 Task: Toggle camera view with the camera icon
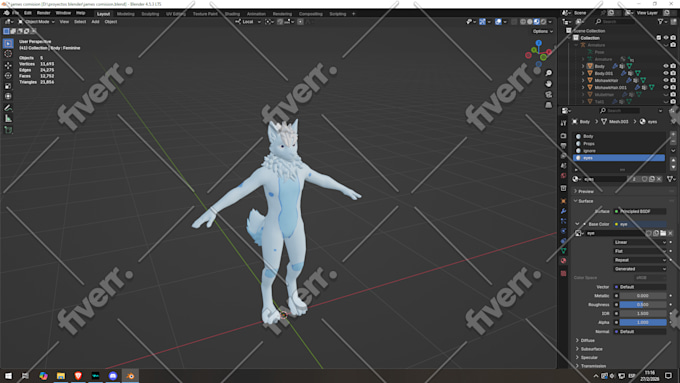click(x=549, y=94)
